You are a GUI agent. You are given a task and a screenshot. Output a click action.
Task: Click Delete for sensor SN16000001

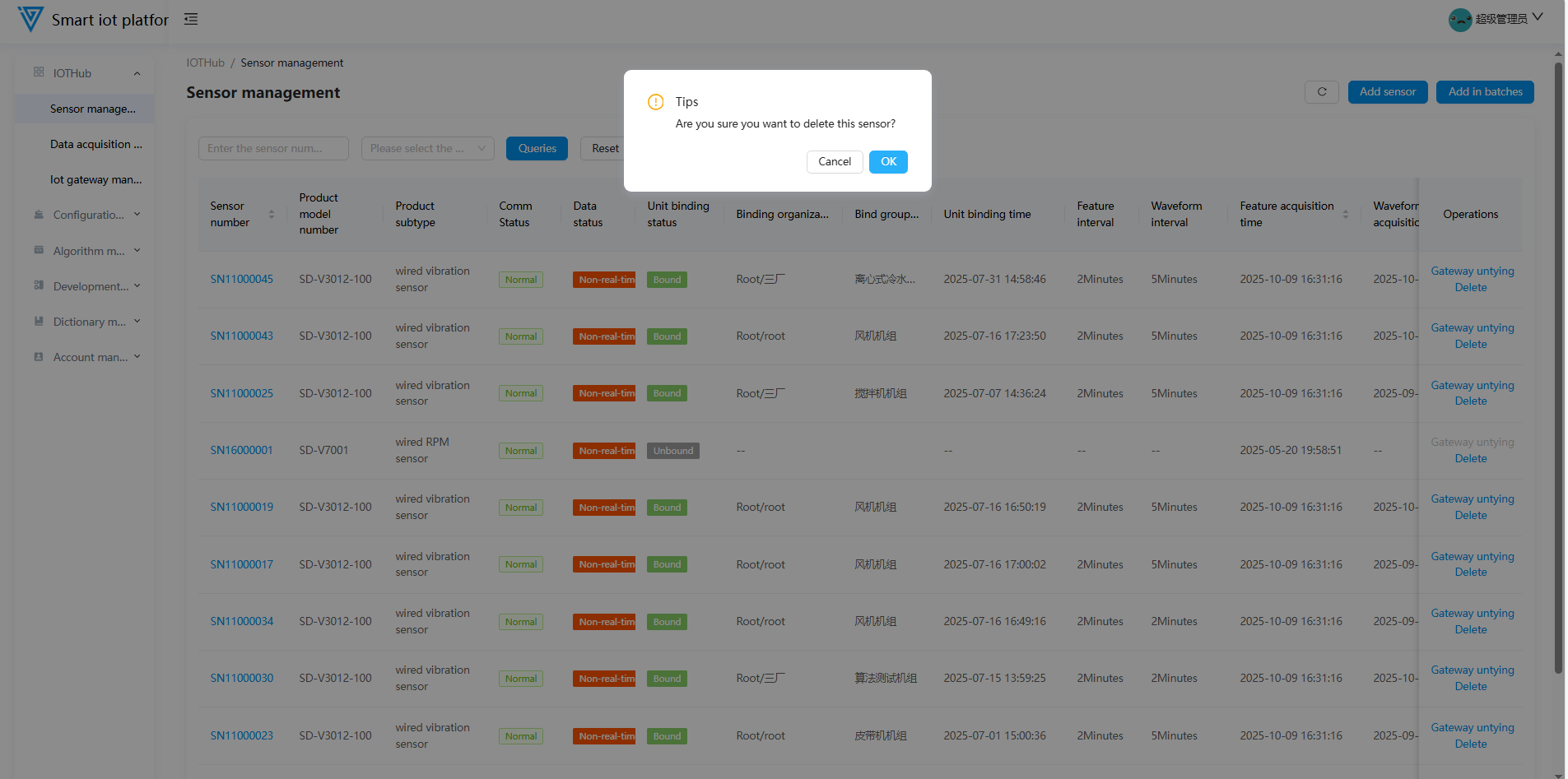pyautogui.click(x=1471, y=459)
